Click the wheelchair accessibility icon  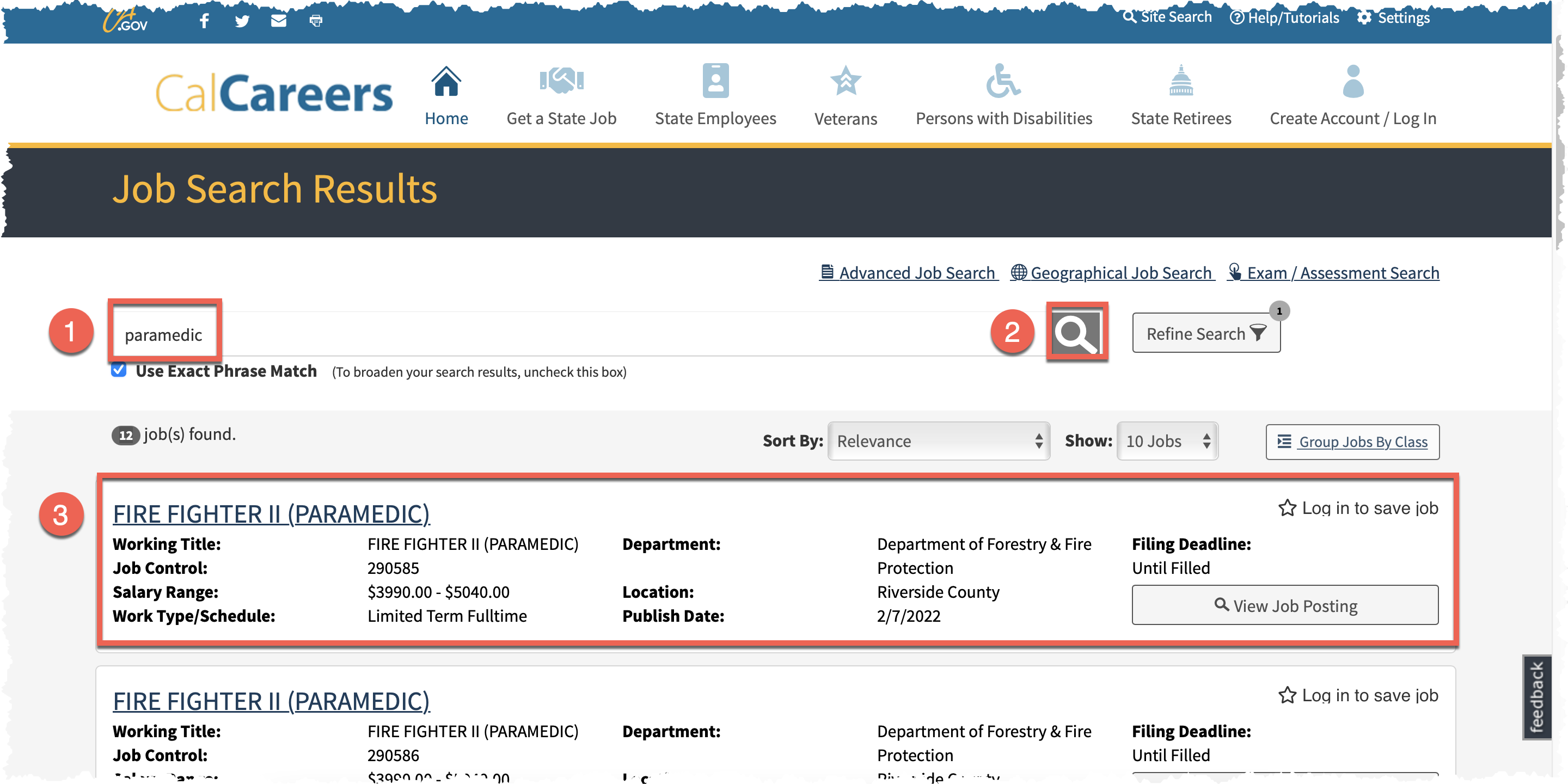(x=1003, y=81)
